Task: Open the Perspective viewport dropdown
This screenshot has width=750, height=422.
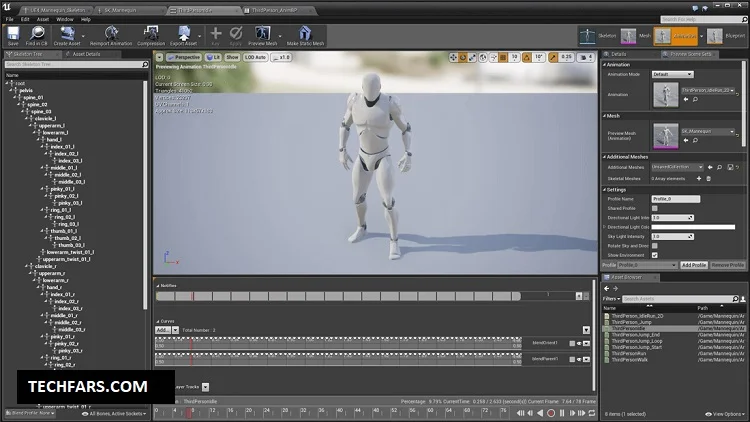Action: 184,57
